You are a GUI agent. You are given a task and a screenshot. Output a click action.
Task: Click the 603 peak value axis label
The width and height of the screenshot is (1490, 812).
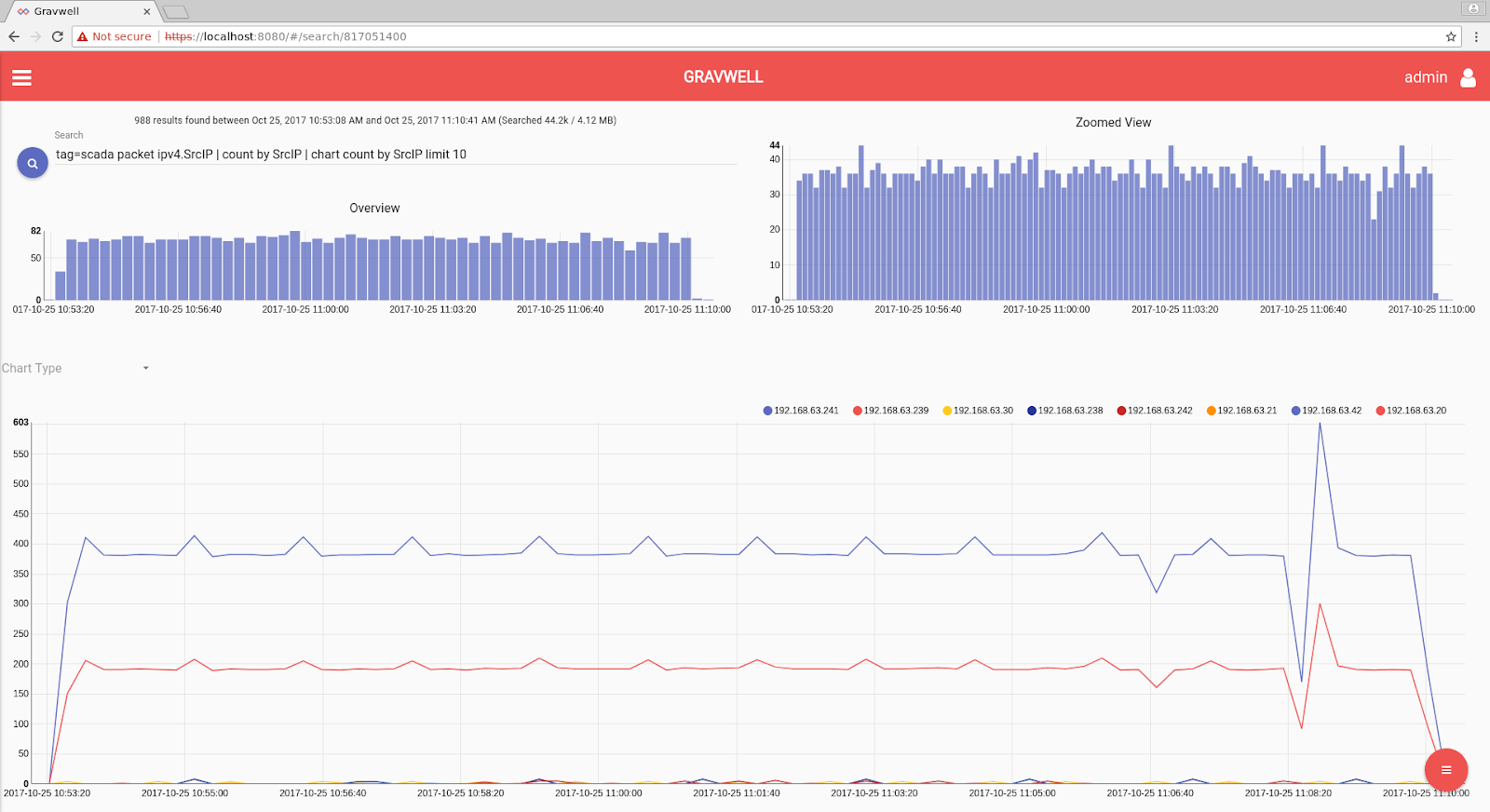[x=20, y=423]
